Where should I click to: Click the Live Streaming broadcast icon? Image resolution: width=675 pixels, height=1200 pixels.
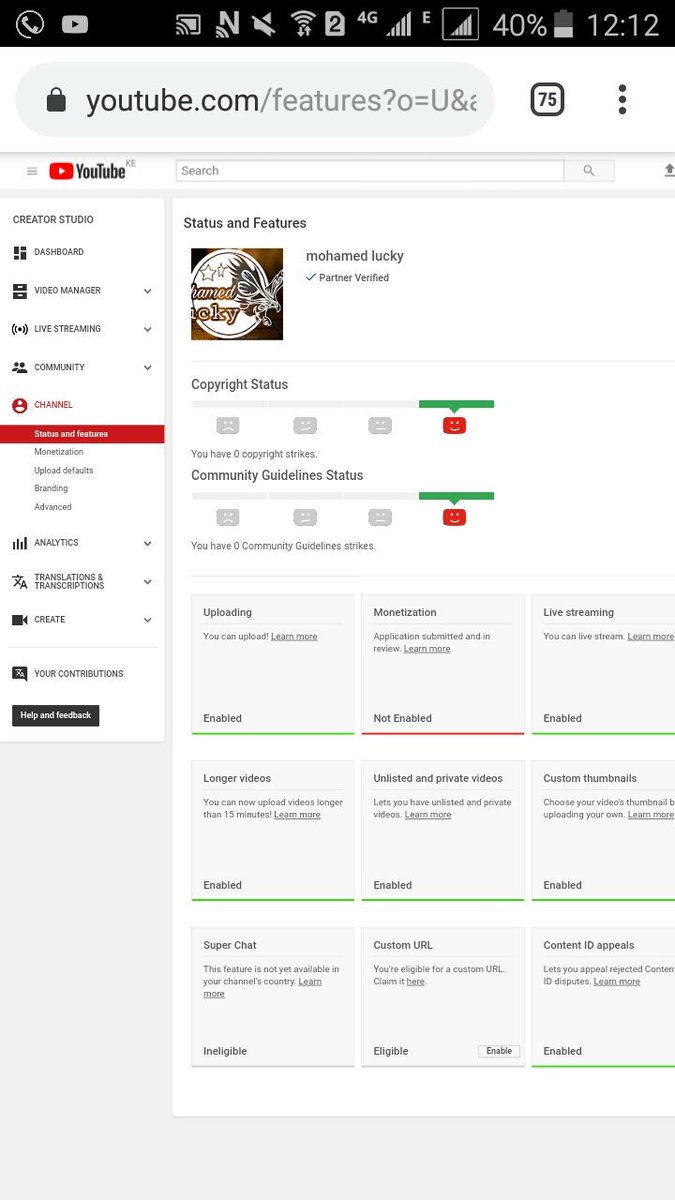coord(20,329)
